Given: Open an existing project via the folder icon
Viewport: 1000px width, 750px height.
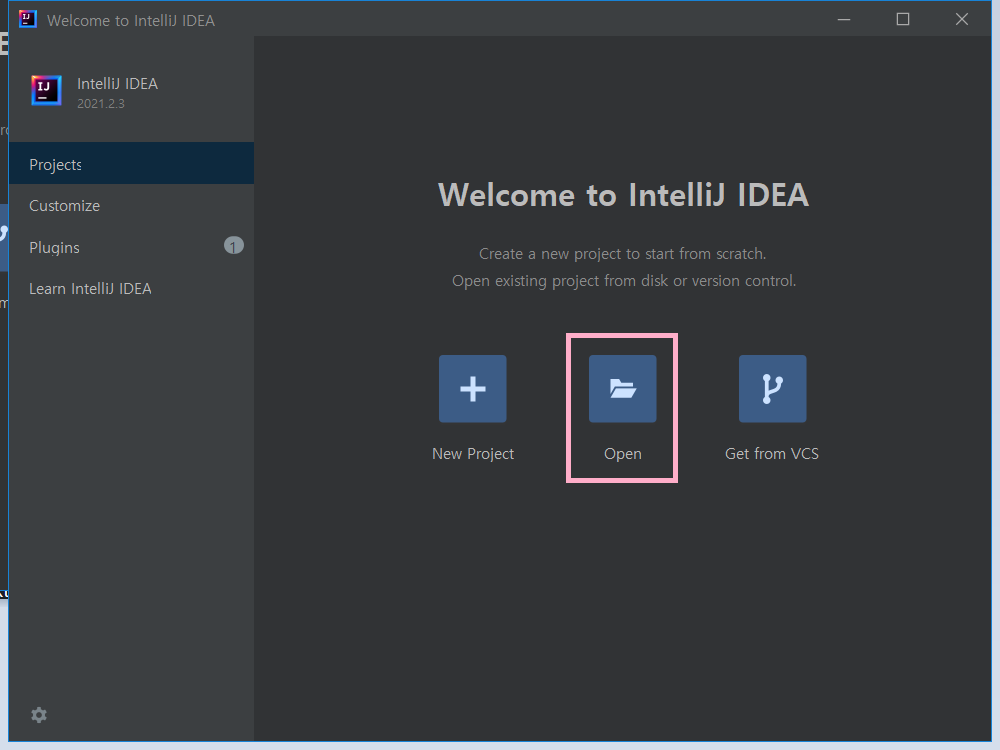Looking at the screenshot, I should click(622, 388).
